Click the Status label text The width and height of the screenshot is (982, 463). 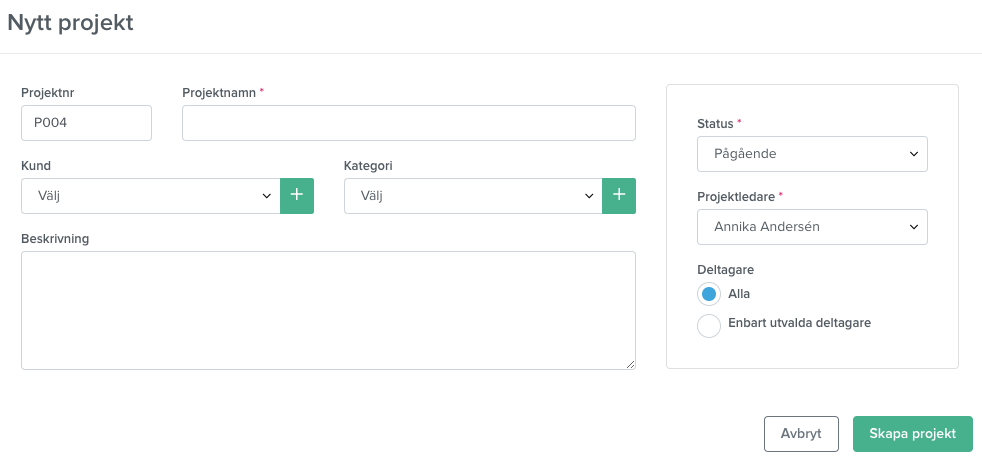(715, 124)
